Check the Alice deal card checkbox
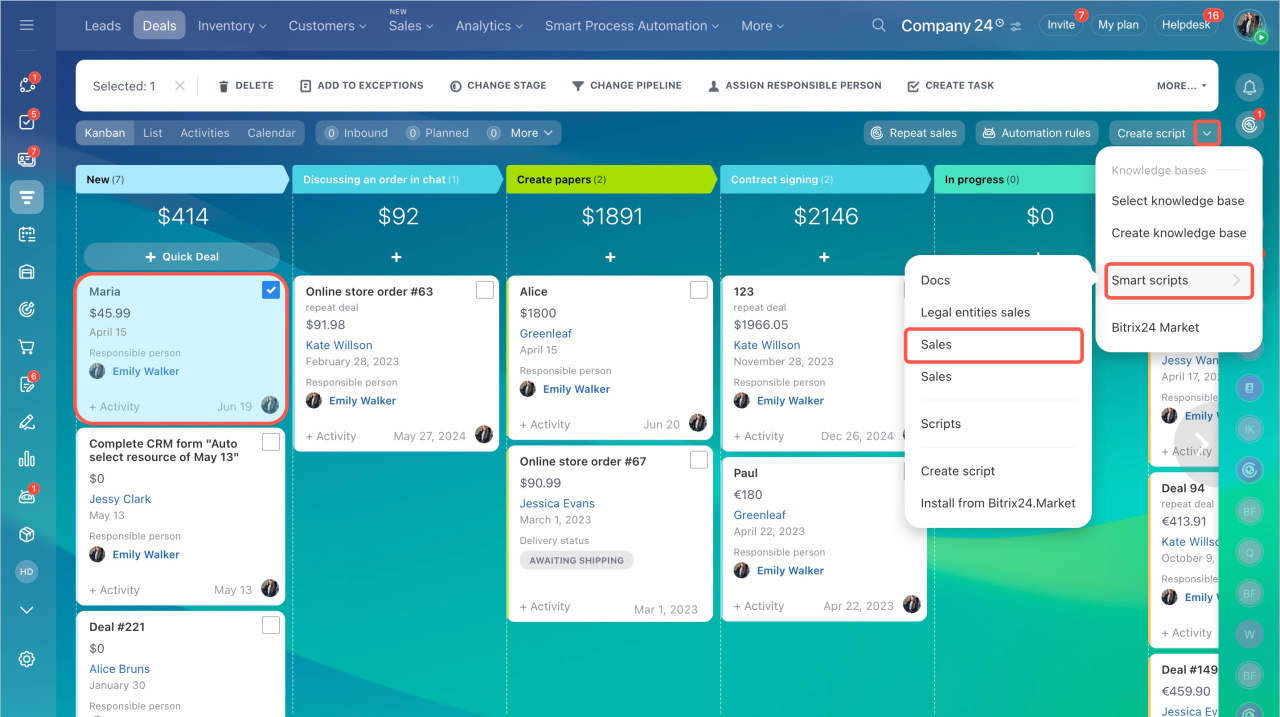This screenshot has width=1280, height=717. (x=699, y=290)
